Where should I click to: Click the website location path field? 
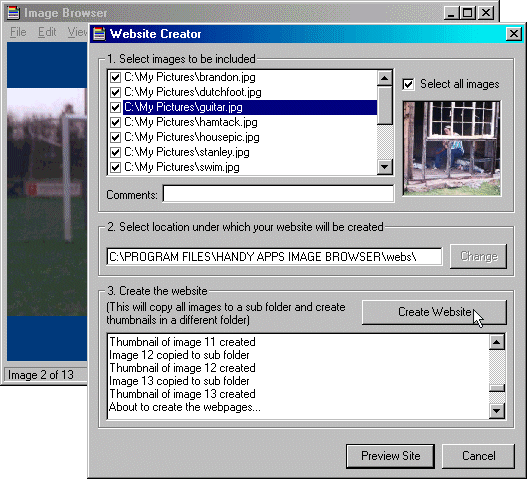coord(274,257)
